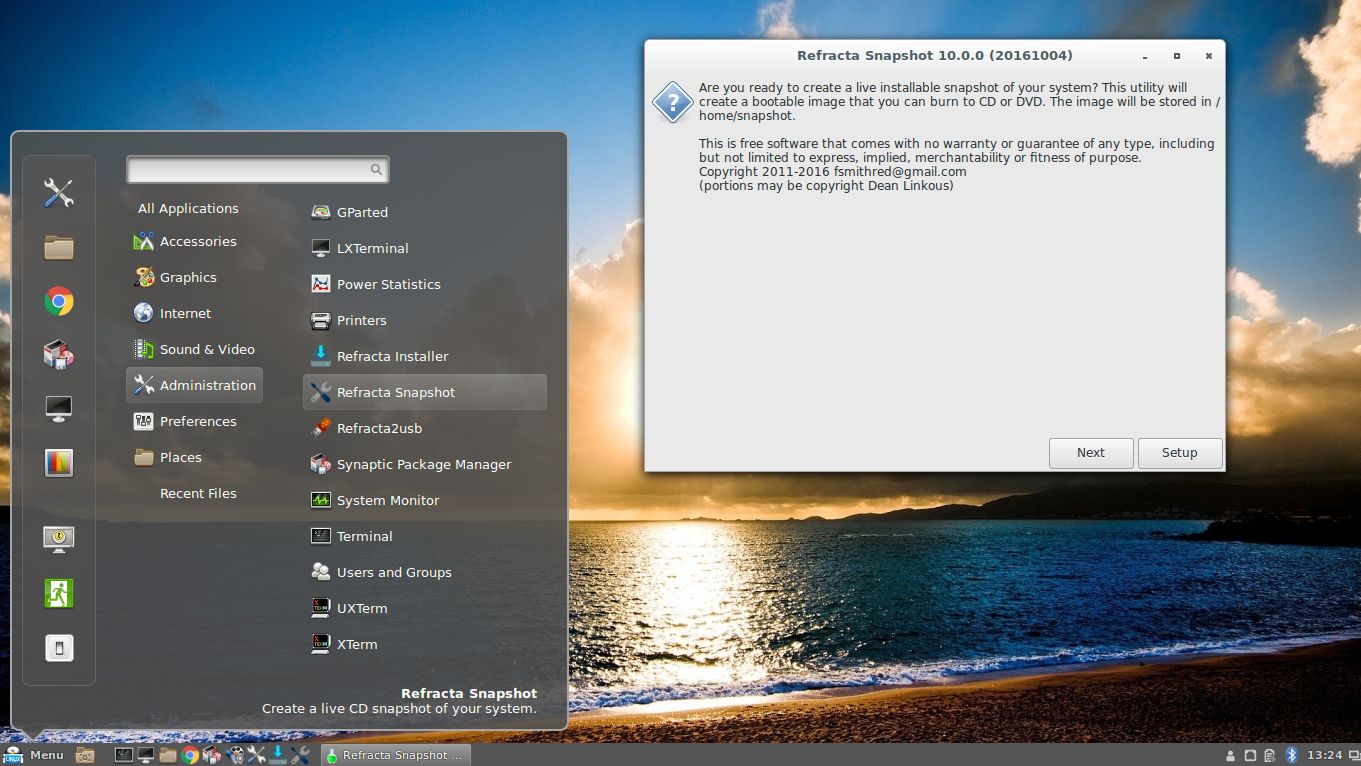Launch XTerm from the applications list
Viewport: 1361px width, 766px height.
[x=424, y=644]
